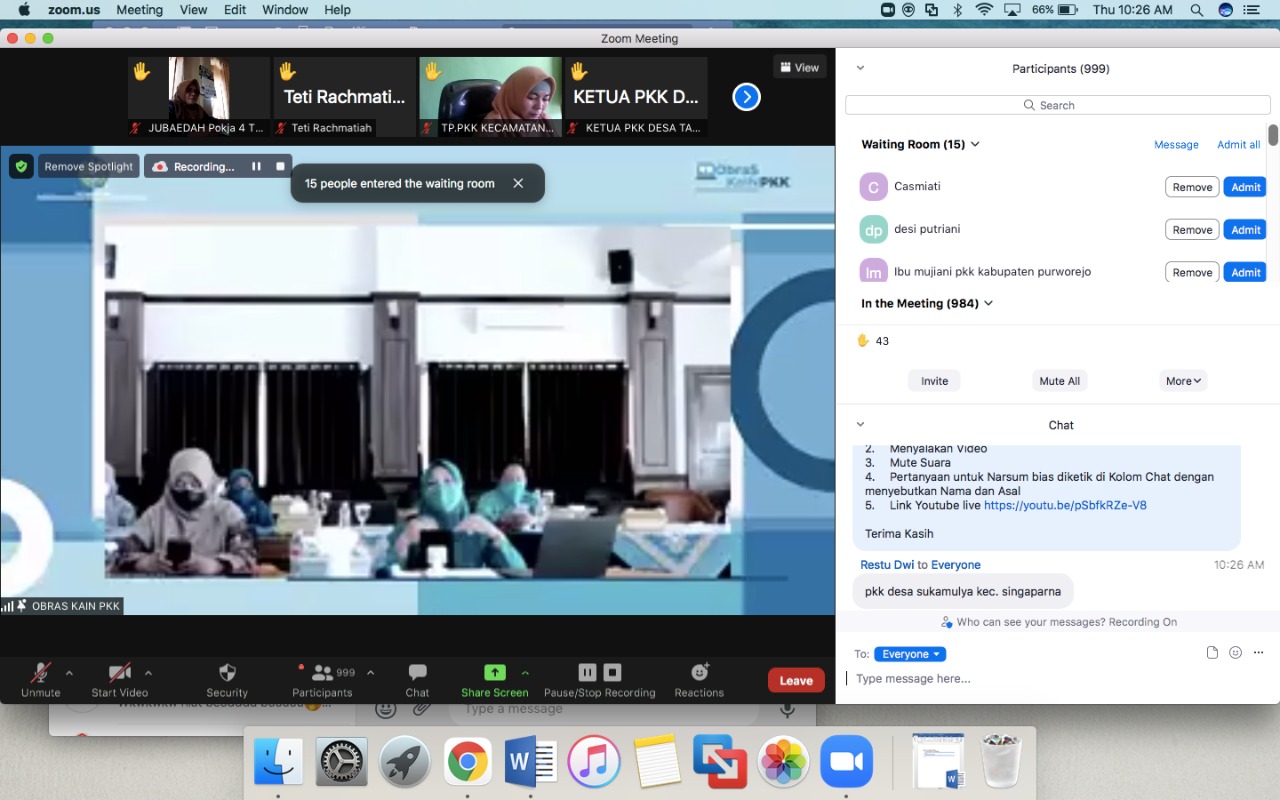Expand audio options arrow beside Unmute

click(x=69, y=673)
